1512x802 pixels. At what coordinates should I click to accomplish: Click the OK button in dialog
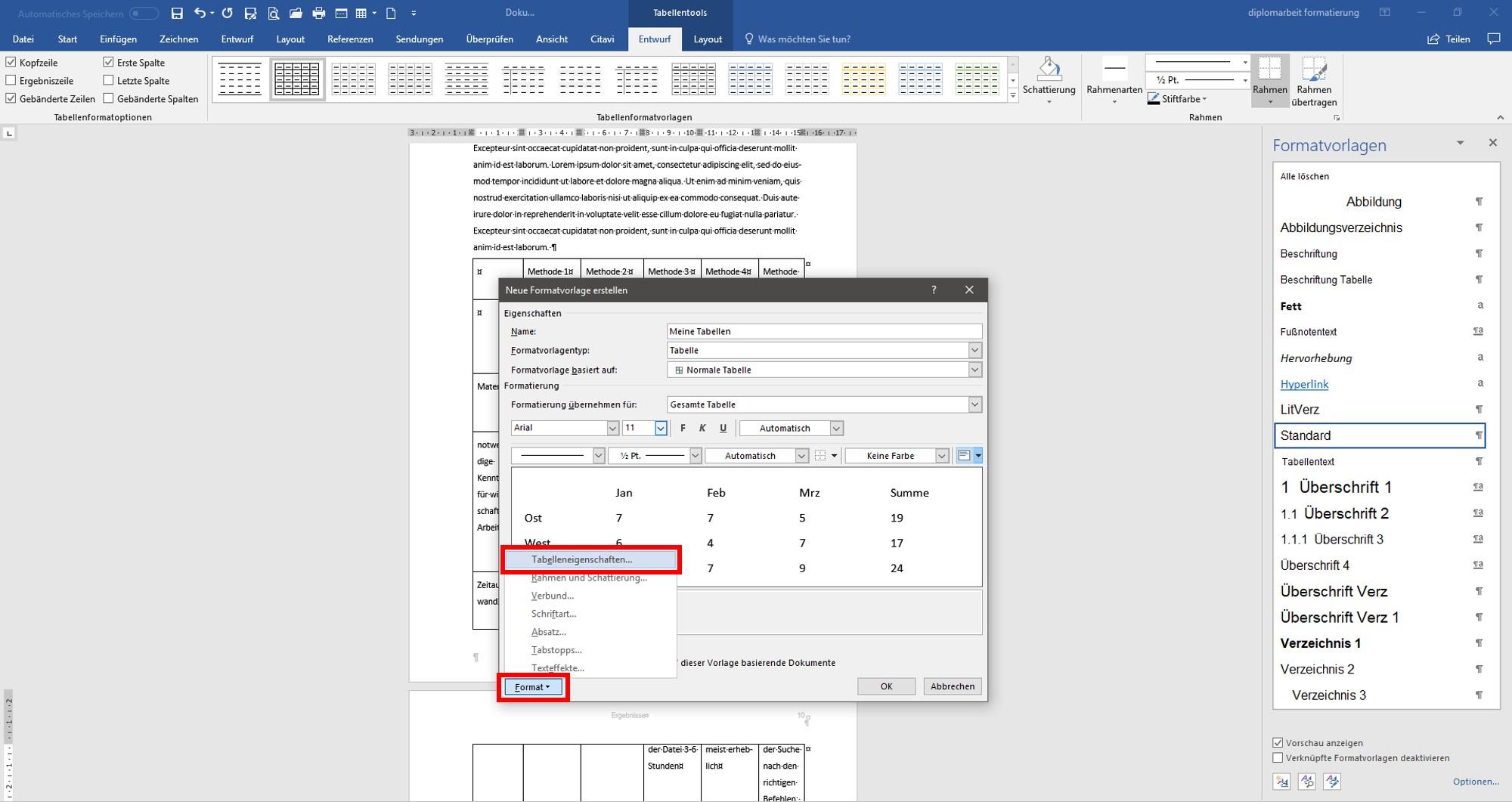click(886, 686)
